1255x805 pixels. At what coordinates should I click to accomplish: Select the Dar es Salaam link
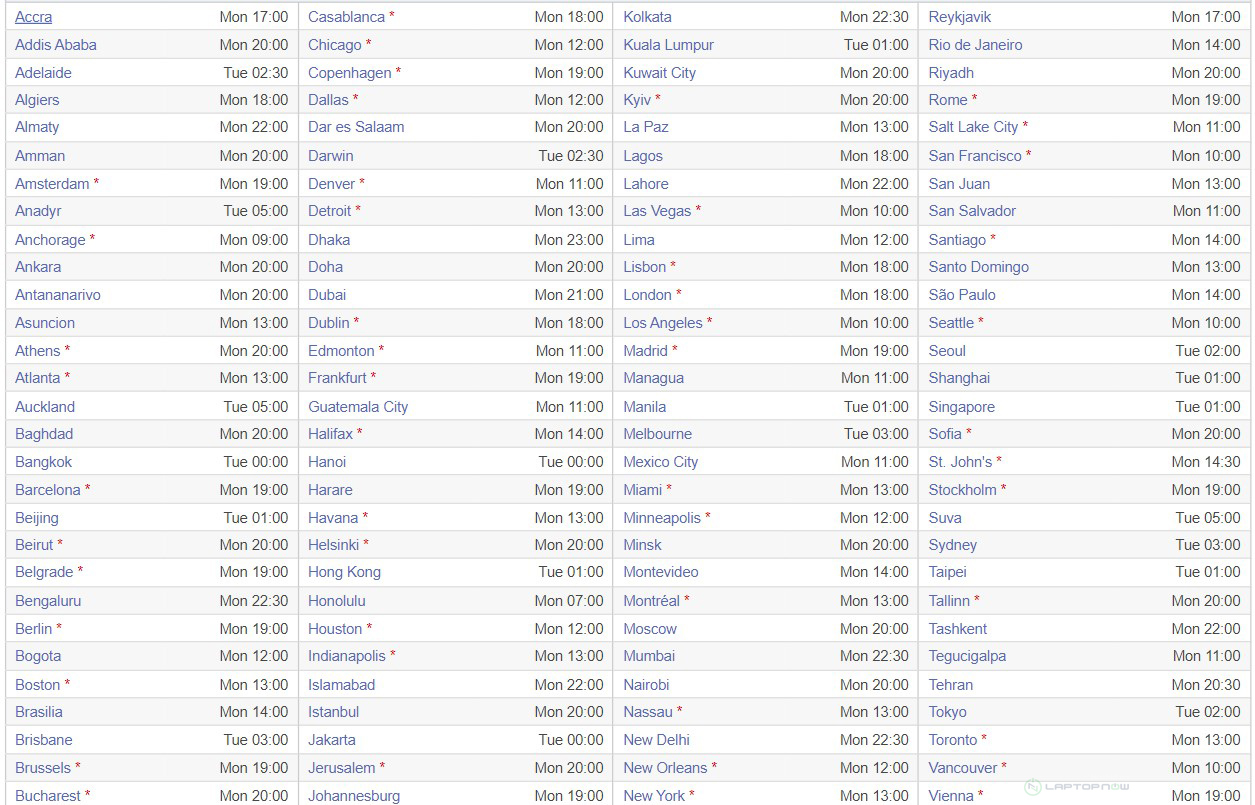356,127
